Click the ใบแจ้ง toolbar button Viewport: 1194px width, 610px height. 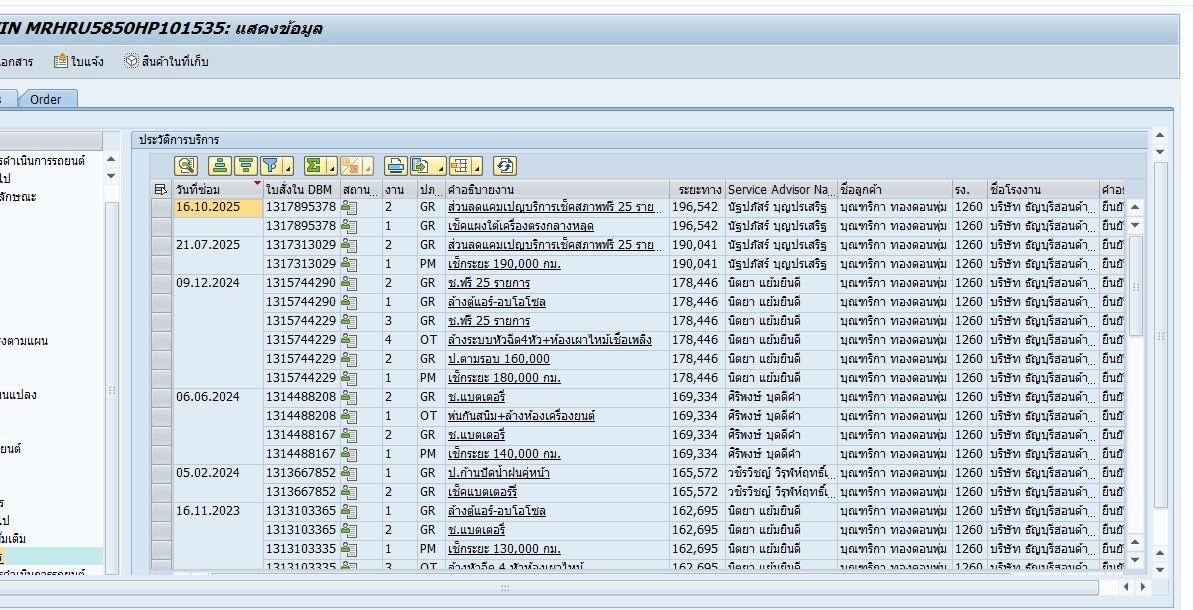point(78,61)
